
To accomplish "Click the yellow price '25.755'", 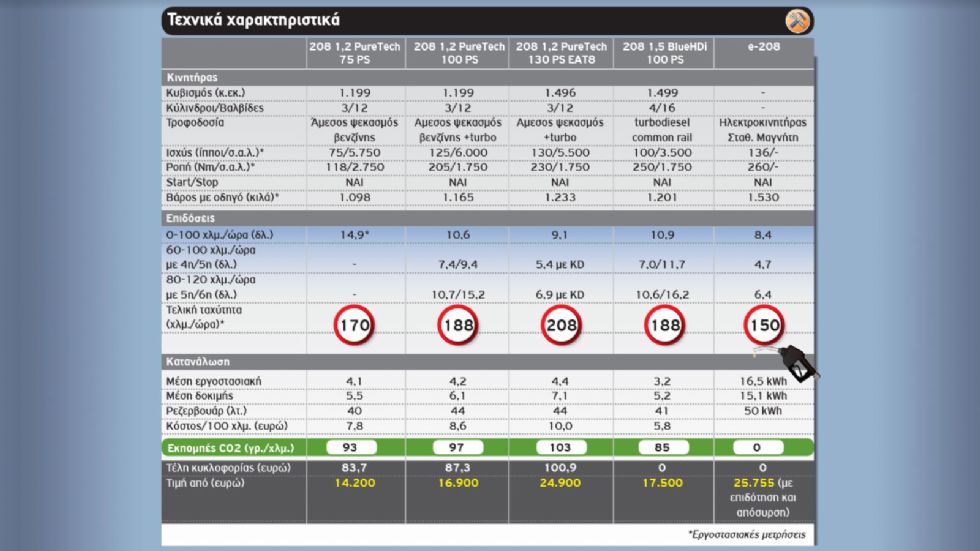I will click(754, 483).
